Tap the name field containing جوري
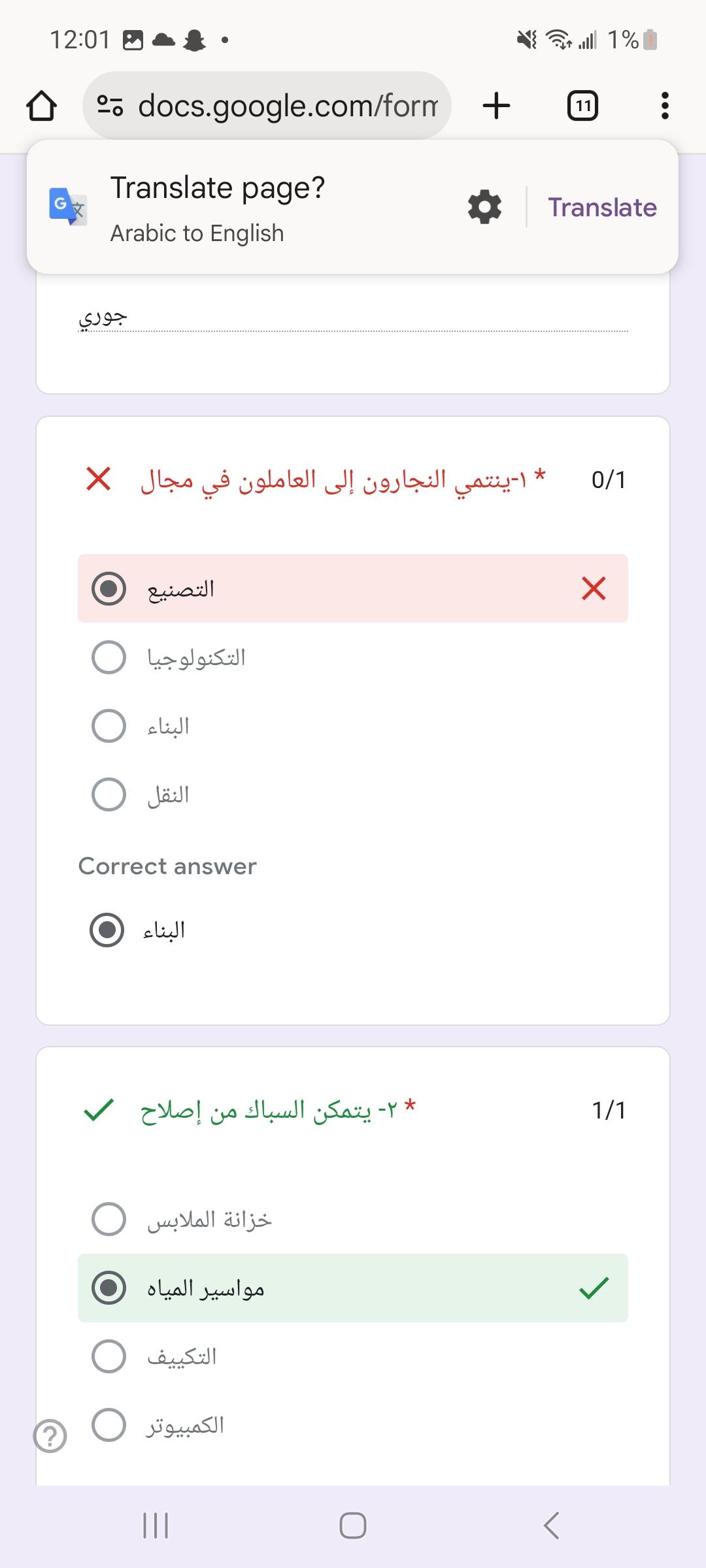Viewport: 706px width, 1568px height. coord(353,318)
